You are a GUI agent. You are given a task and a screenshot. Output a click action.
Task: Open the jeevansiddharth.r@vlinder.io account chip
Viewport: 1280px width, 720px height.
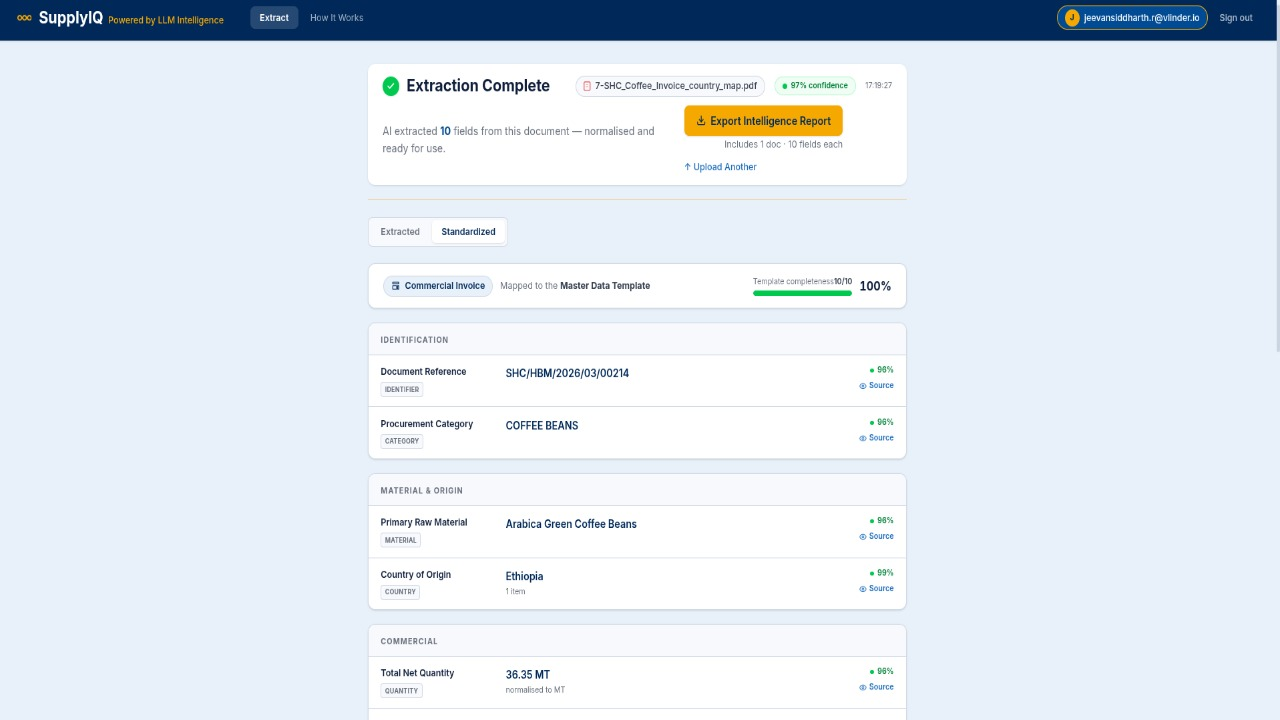pos(1132,18)
